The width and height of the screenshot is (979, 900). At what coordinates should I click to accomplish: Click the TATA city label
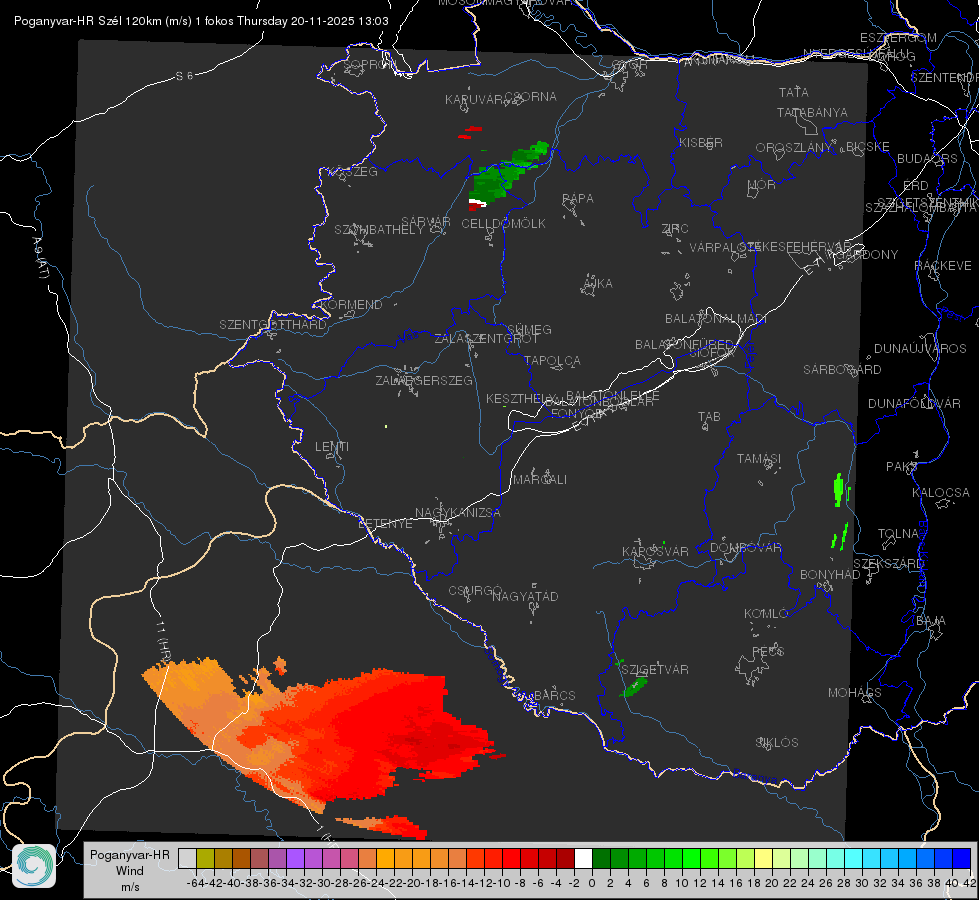click(794, 92)
